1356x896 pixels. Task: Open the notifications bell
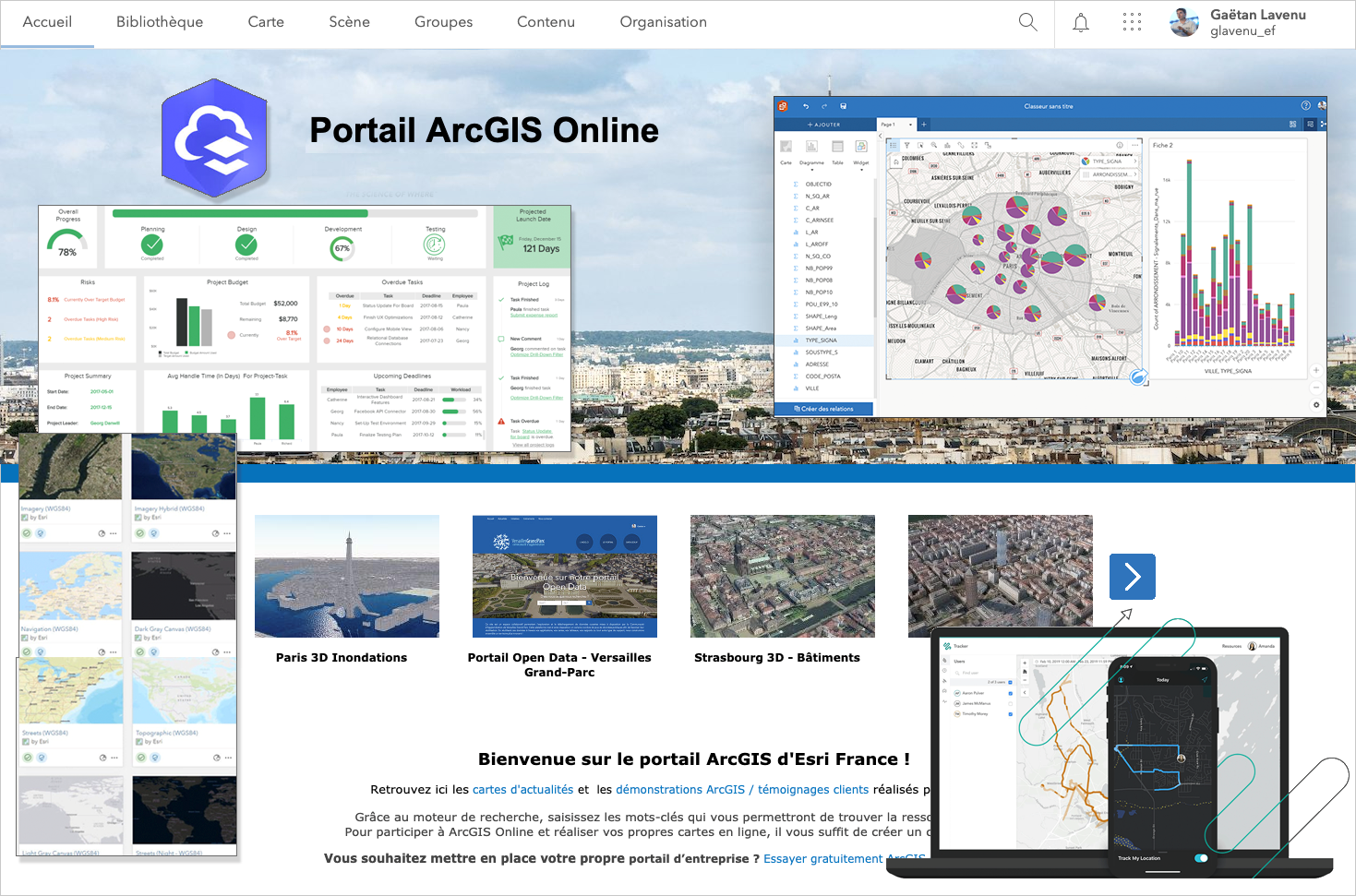pos(1080,22)
